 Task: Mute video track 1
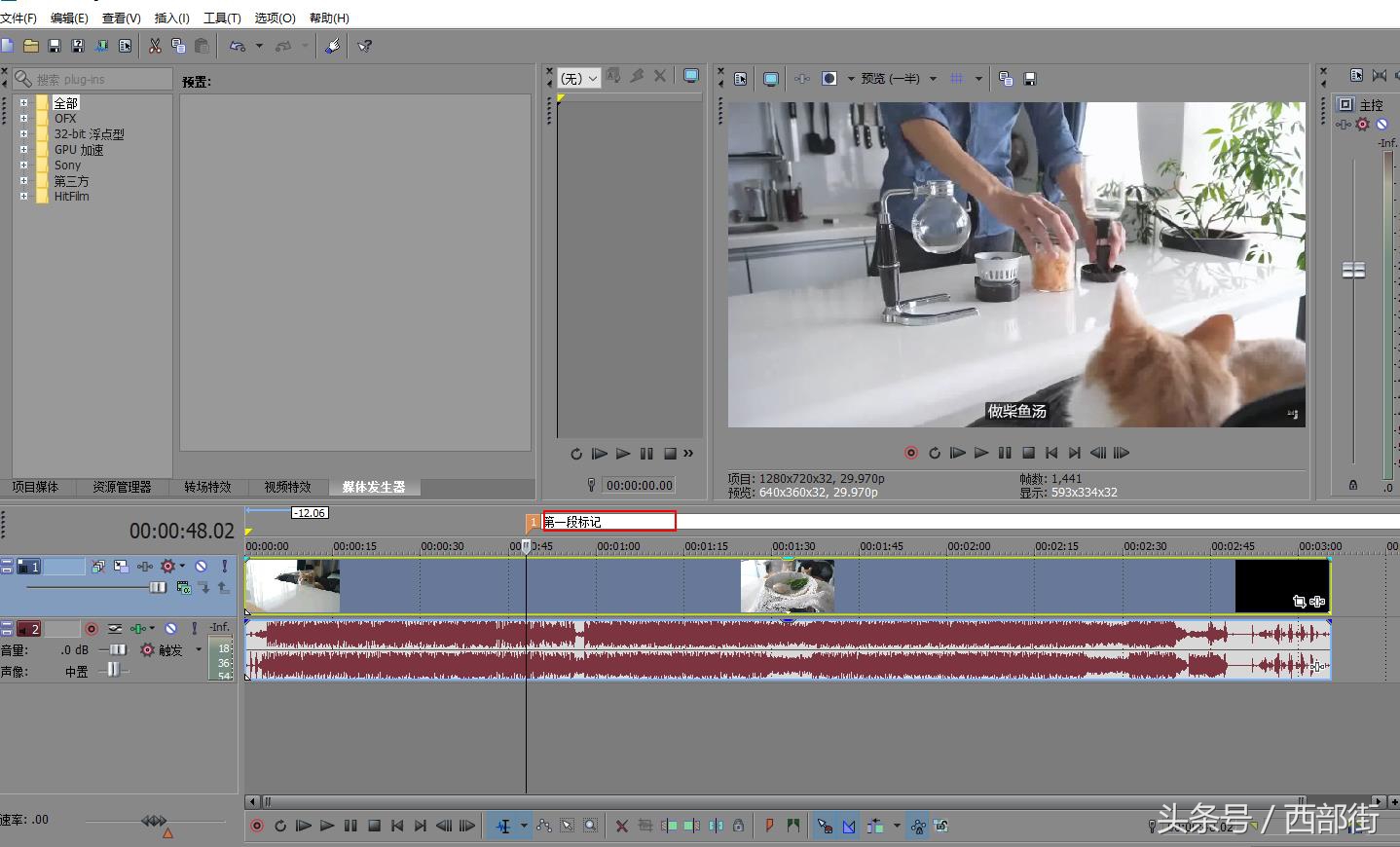[201, 566]
